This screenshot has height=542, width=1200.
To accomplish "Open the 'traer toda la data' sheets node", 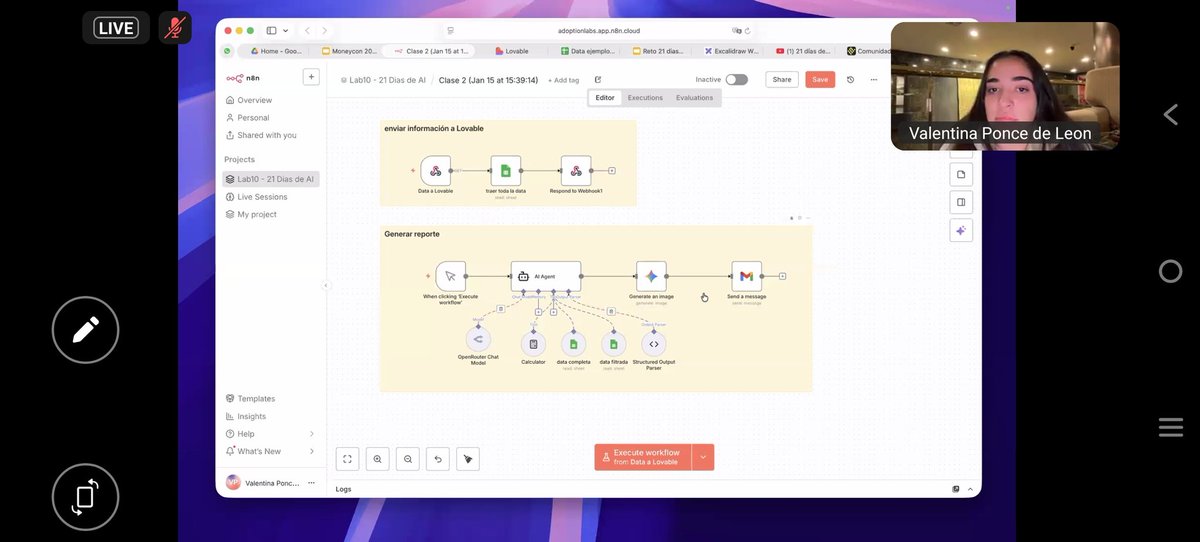I will [x=506, y=170].
